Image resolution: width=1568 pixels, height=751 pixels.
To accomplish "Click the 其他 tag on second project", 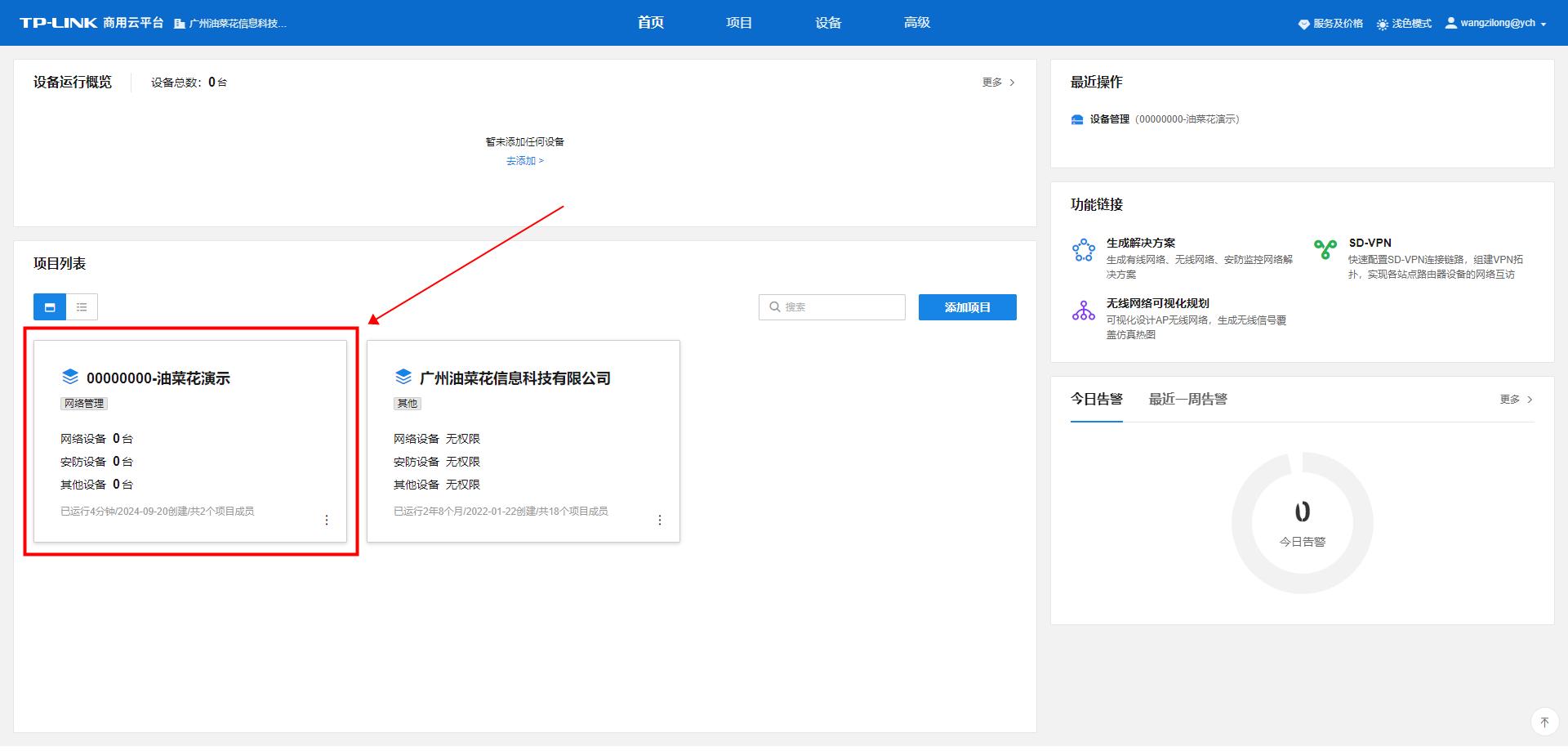I will [408, 404].
